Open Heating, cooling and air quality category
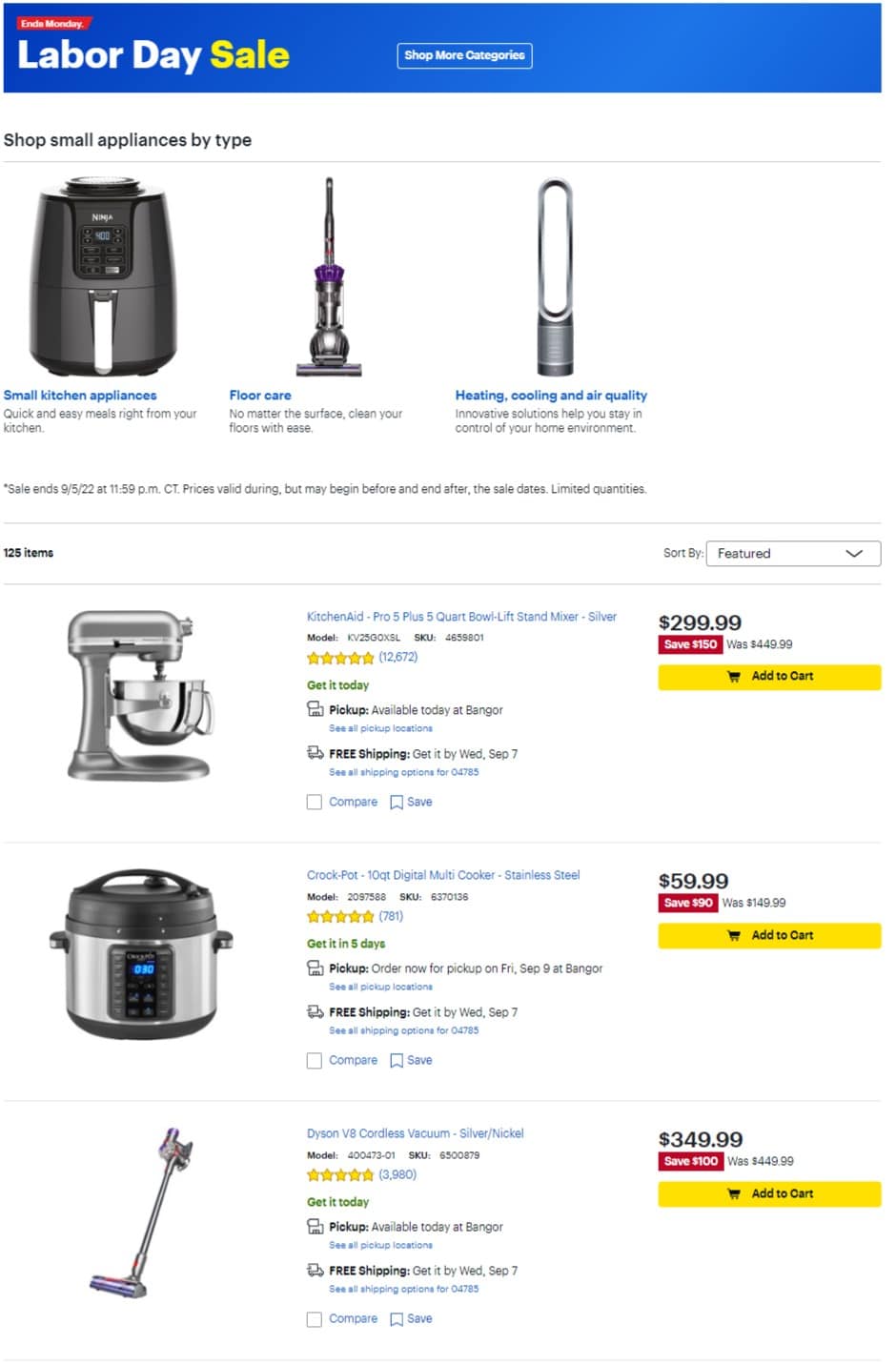 pyautogui.click(x=551, y=396)
